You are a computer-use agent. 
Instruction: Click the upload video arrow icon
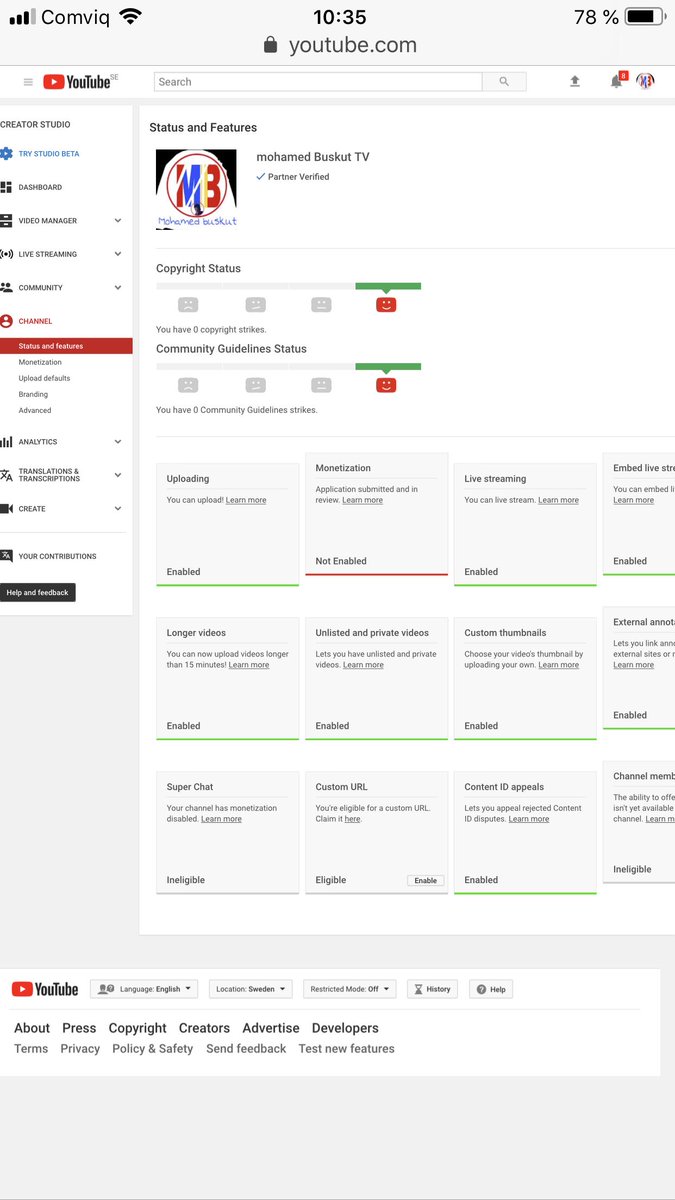[575, 81]
